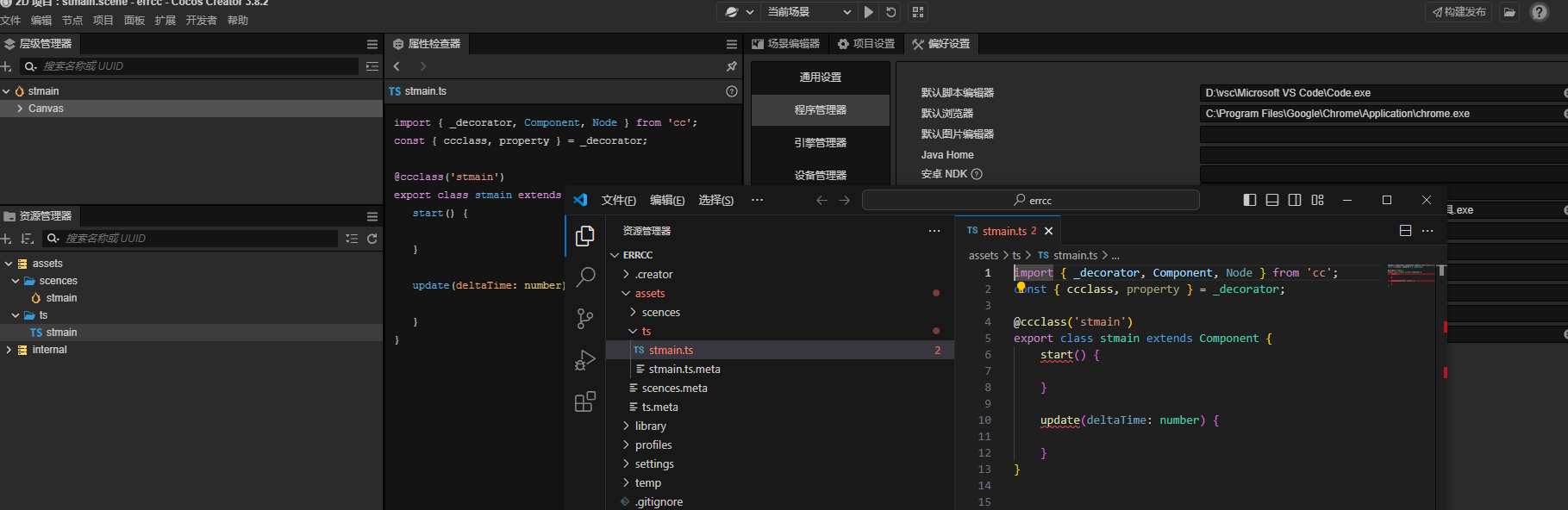
Task: Expand the Canvas node in hierarchy
Action: (20, 109)
